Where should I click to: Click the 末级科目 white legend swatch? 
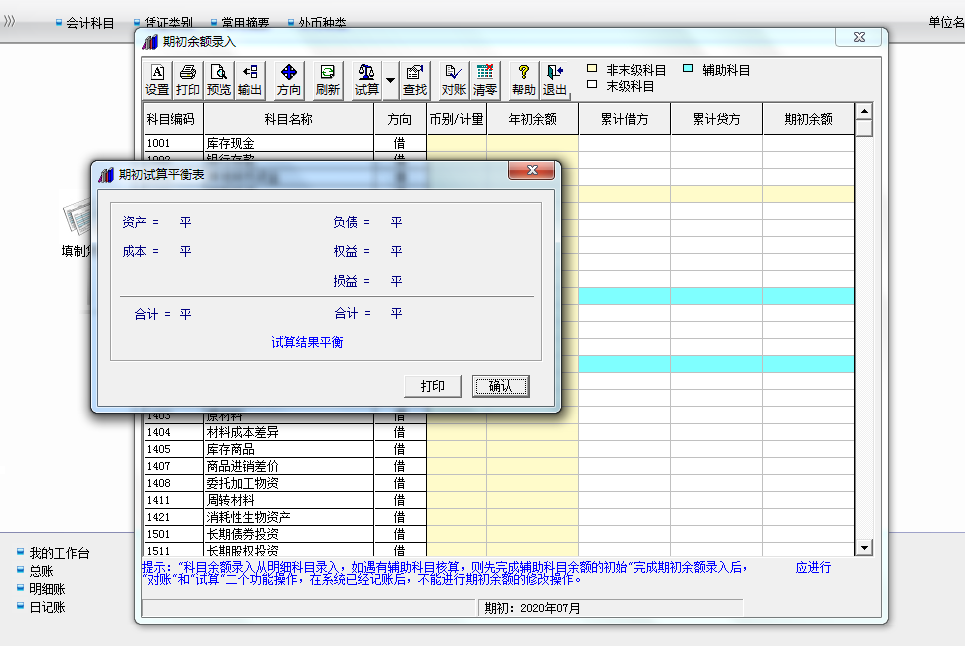pyautogui.click(x=592, y=84)
